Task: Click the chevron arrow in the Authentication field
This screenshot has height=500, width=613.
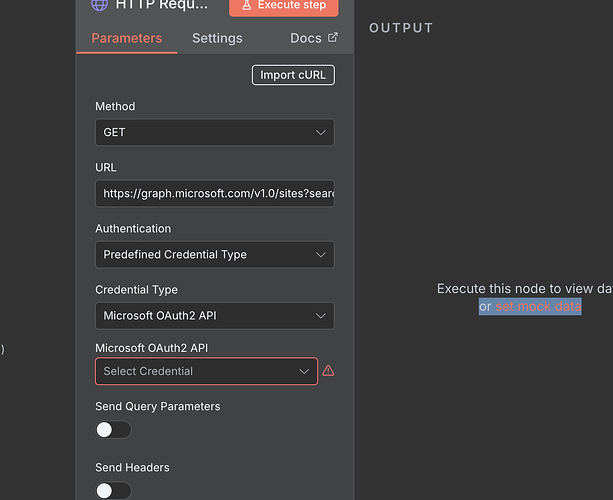Action: coord(320,255)
